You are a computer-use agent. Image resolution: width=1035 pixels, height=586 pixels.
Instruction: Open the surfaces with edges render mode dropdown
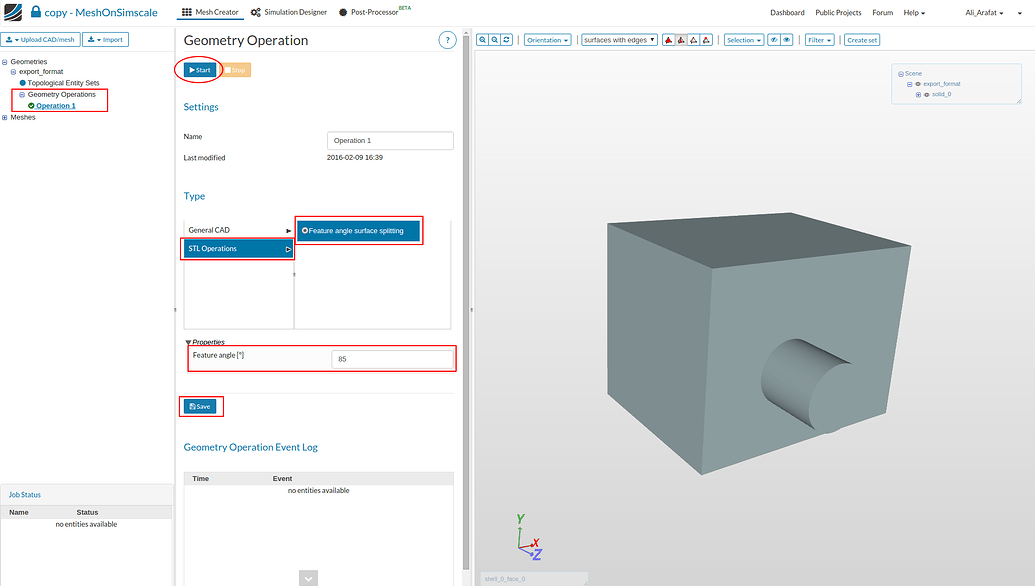(x=618, y=39)
